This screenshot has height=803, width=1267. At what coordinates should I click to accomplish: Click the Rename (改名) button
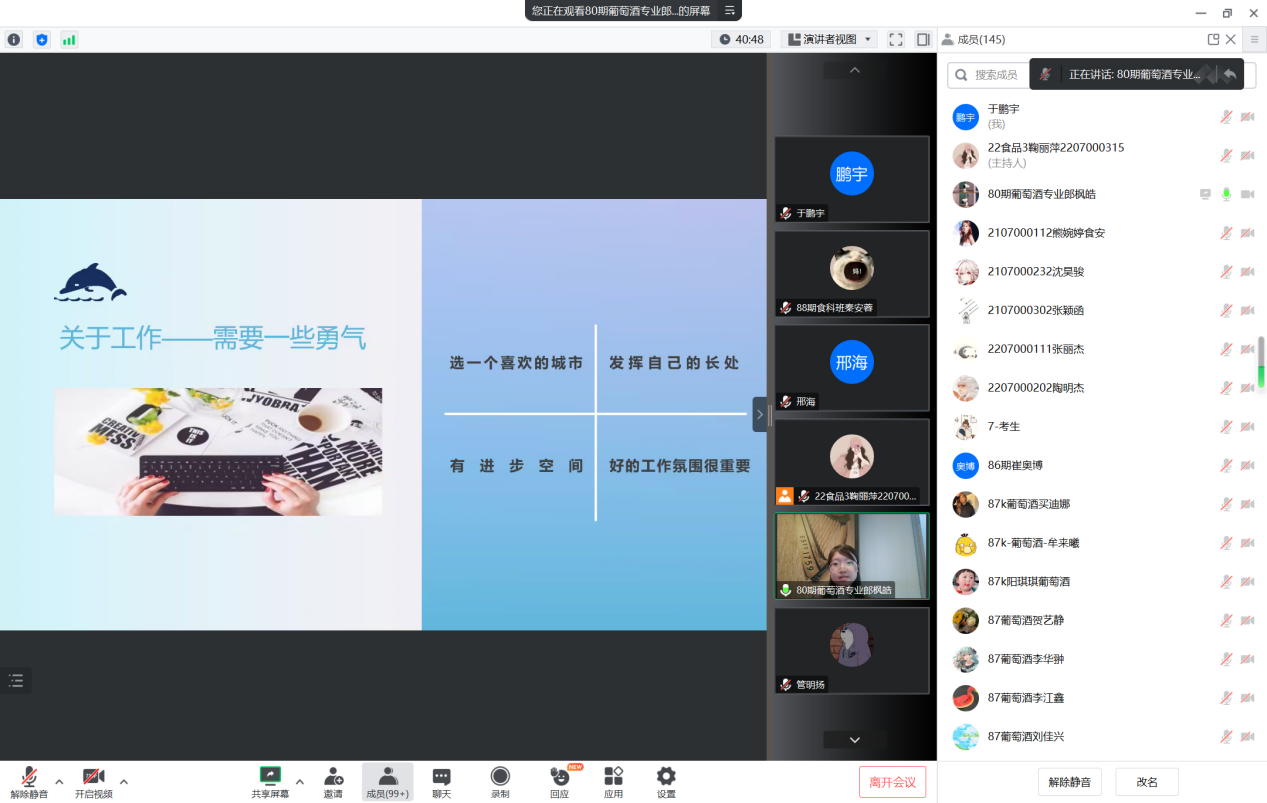pyautogui.click(x=1147, y=782)
